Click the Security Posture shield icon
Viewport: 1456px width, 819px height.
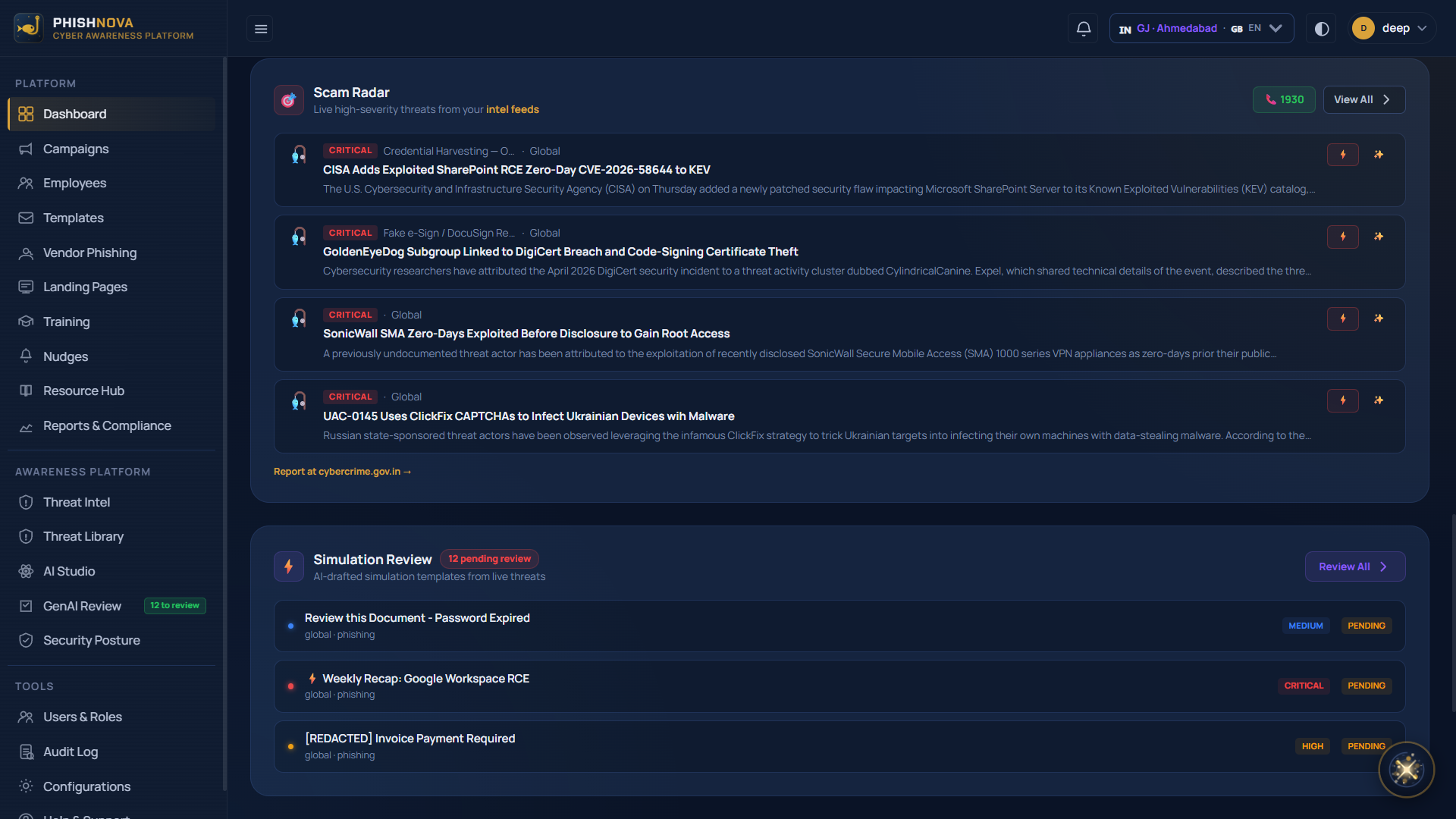pyautogui.click(x=26, y=640)
